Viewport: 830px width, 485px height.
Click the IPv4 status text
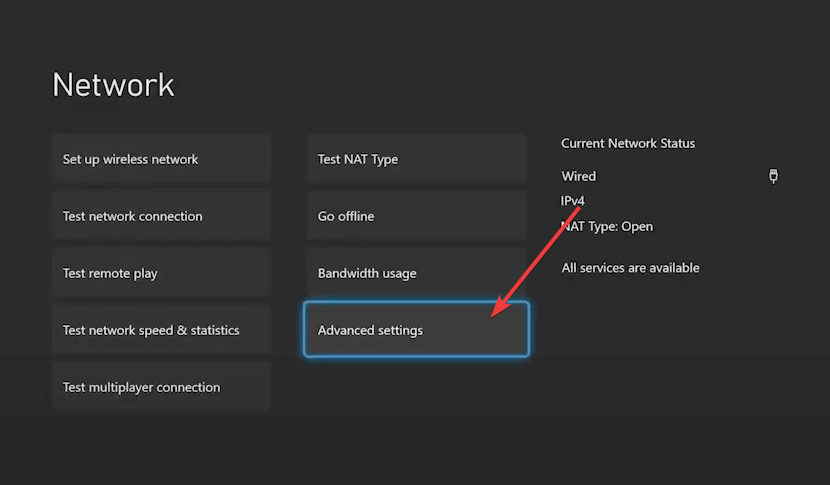pyautogui.click(x=573, y=201)
